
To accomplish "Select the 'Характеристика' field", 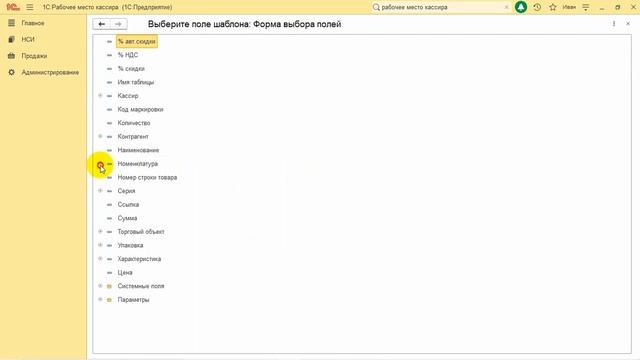I will [139, 259].
